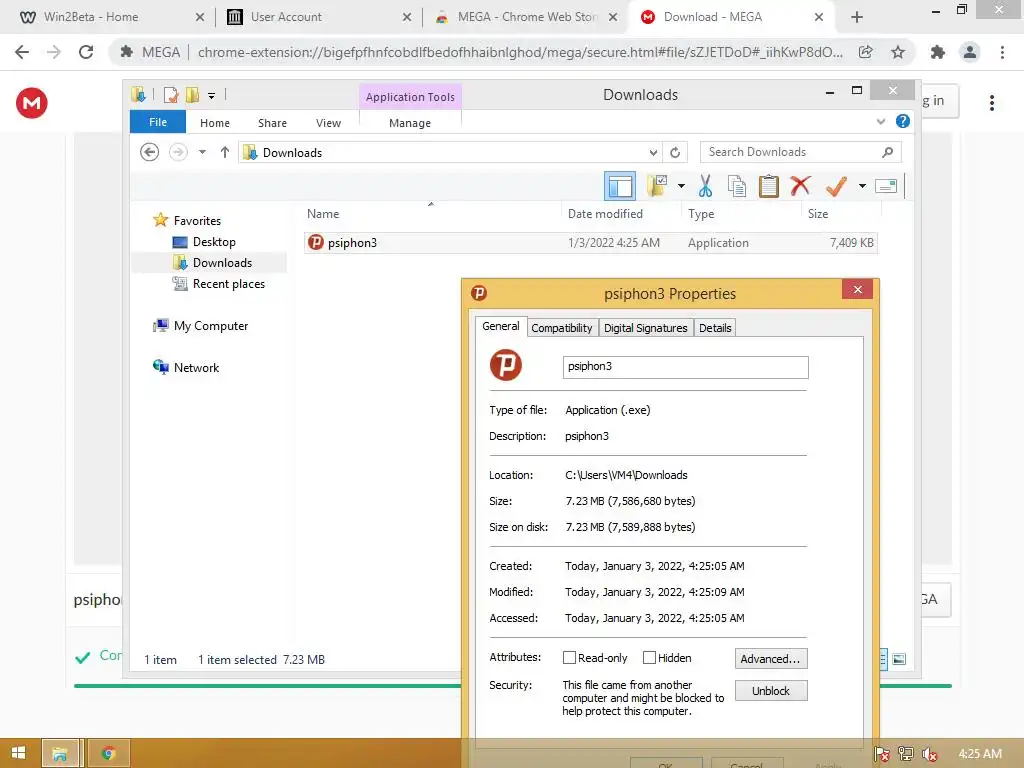Open Chrome three-dot menu

[1002, 52]
